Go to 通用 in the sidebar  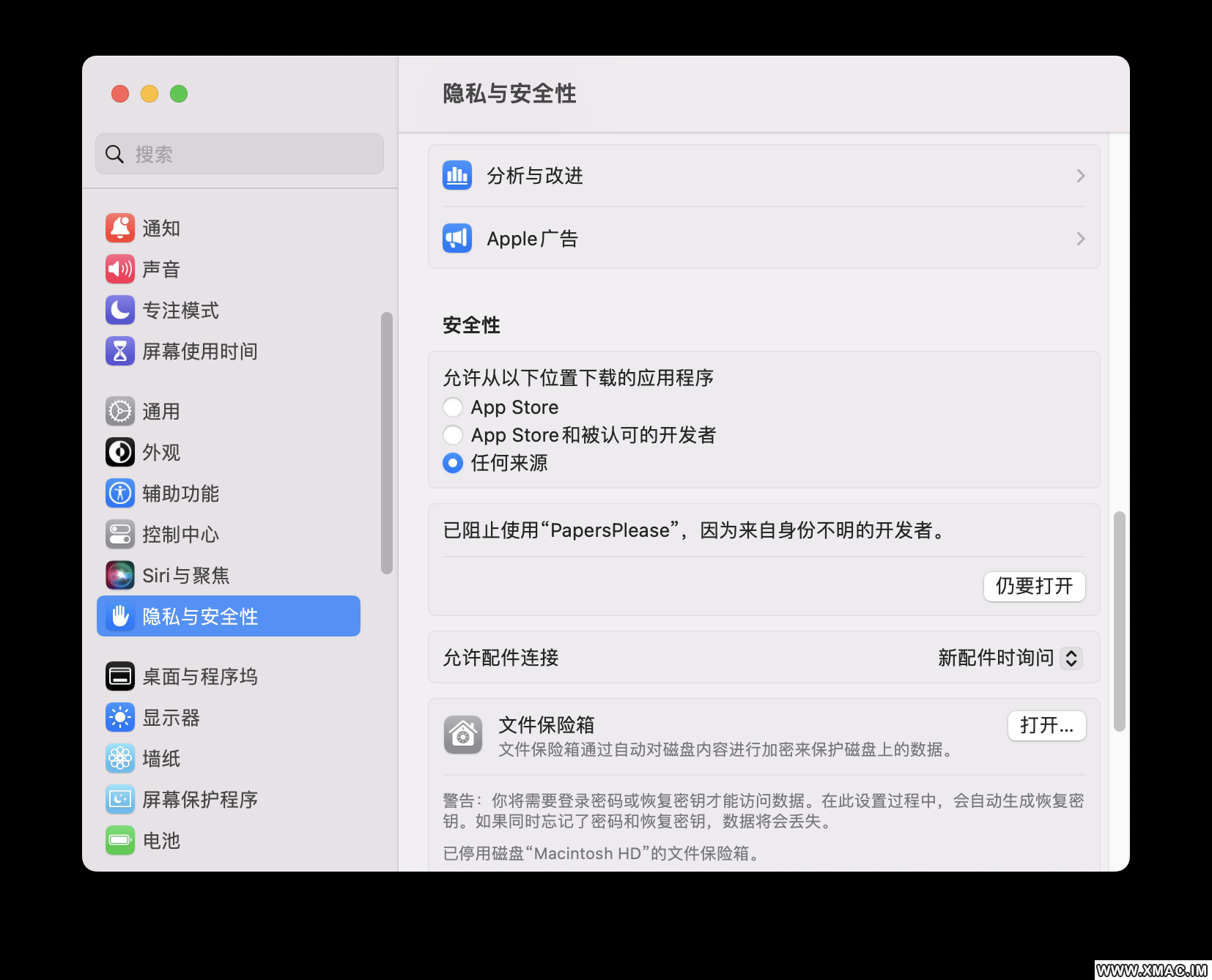[229, 411]
